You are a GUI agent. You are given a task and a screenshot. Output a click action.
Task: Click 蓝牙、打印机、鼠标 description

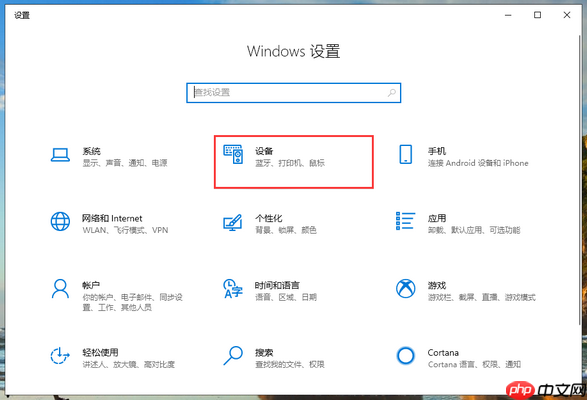pyautogui.click(x=290, y=163)
